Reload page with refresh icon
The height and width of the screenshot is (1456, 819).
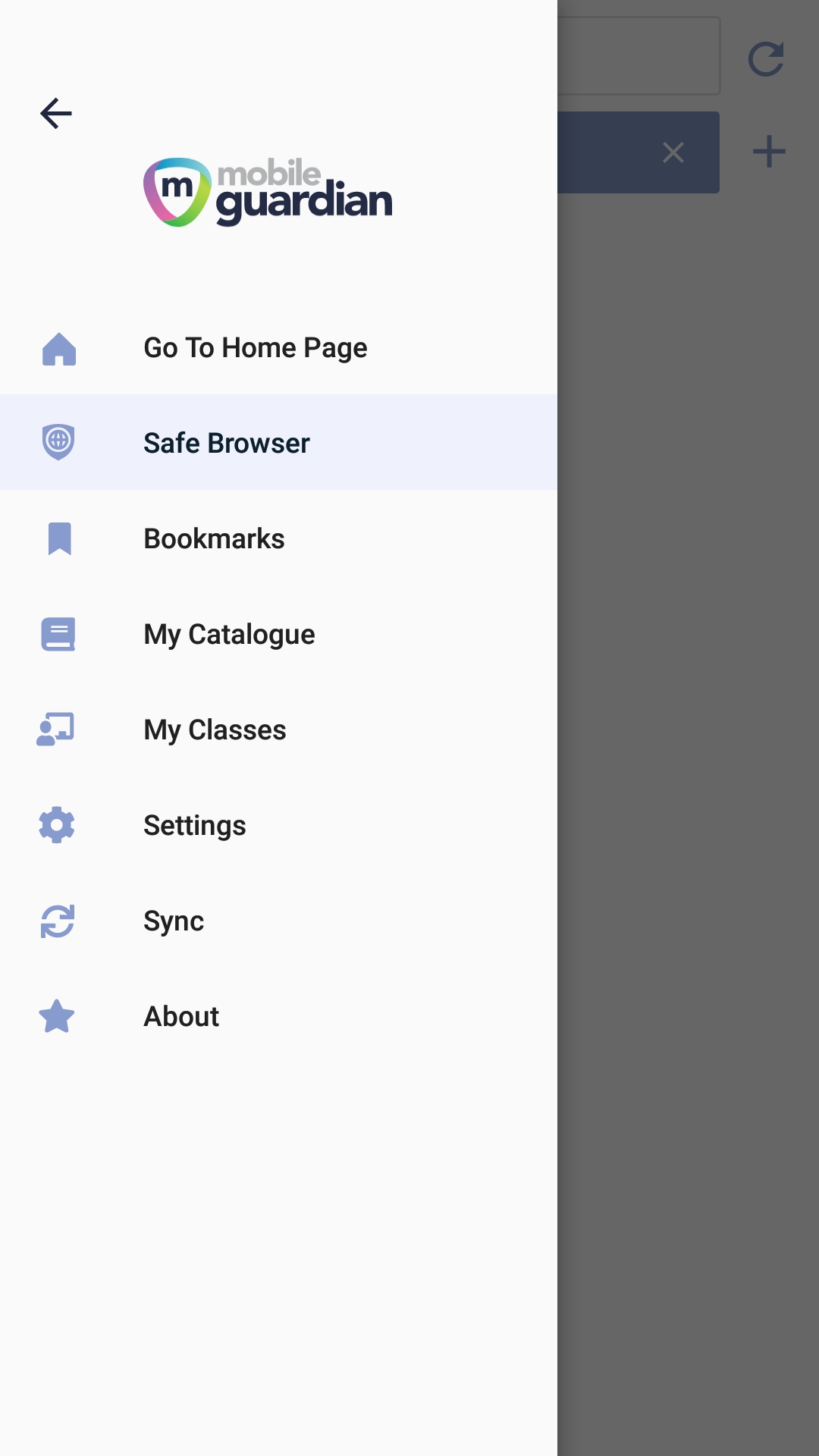pos(766,59)
